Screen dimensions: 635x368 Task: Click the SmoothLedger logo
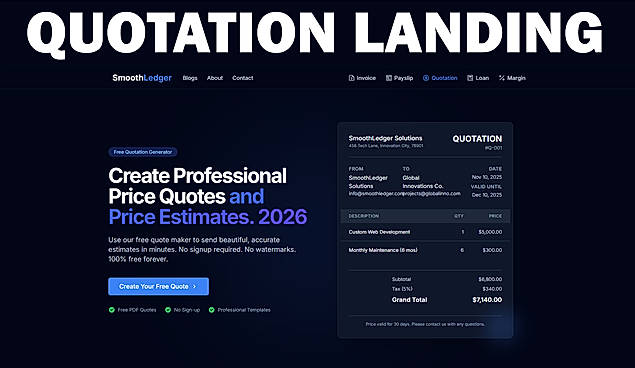(142, 78)
